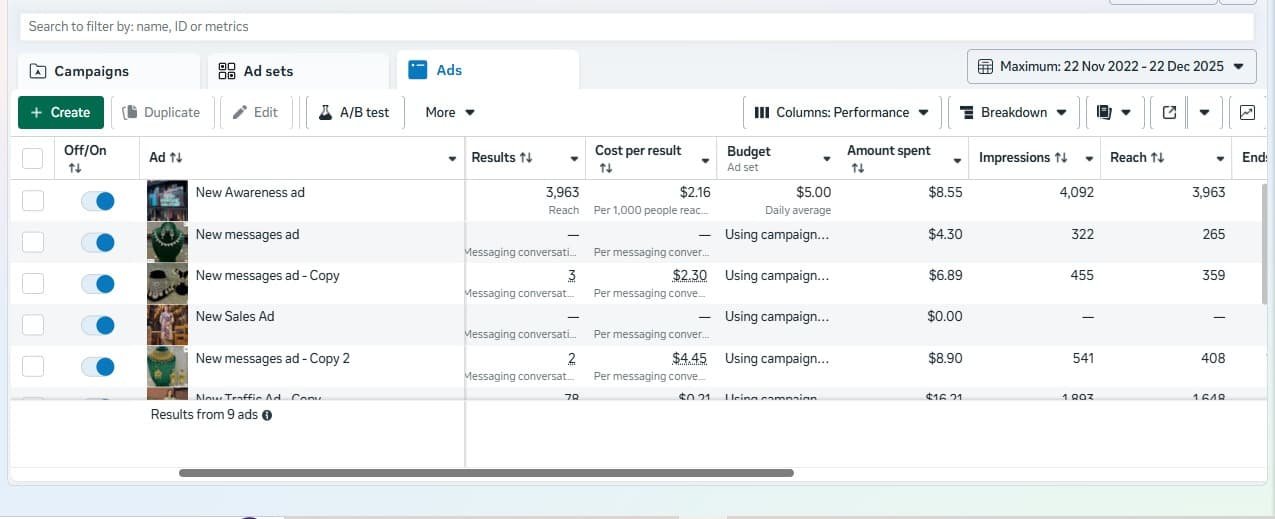Image resolution: width=1275 pixels, height=519 pixels.
Task: Click the A/B test flask icon
Action: tap(325, 113)
